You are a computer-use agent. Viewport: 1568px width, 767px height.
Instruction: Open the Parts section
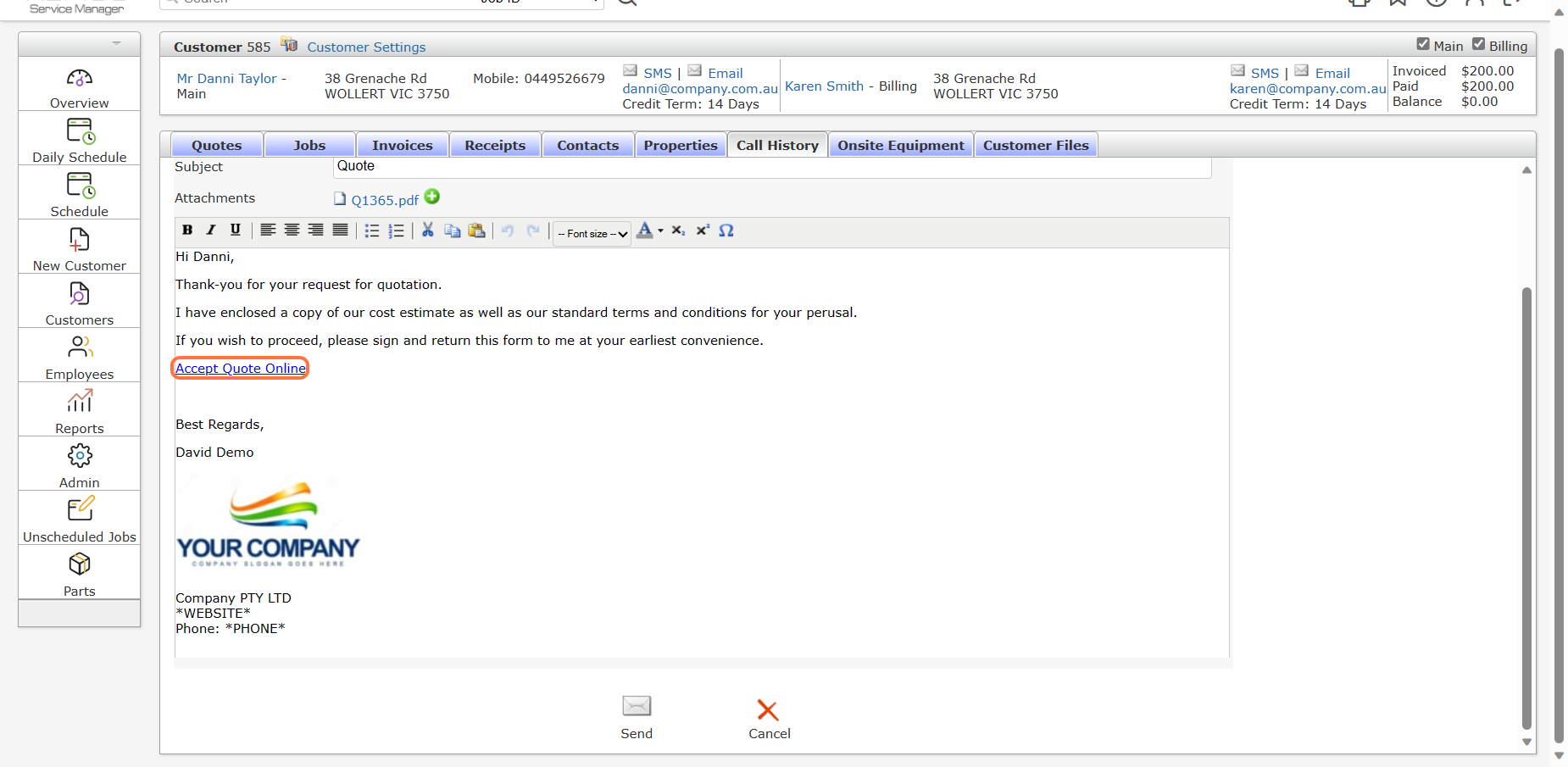click(x=80, y=575)
